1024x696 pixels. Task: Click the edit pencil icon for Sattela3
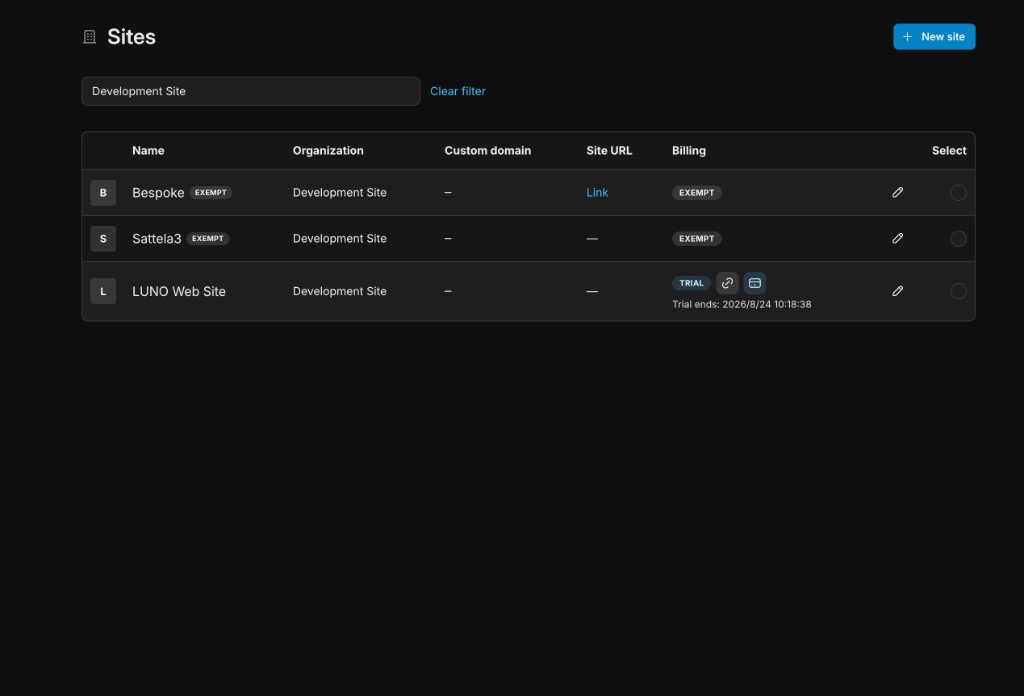[x=897, y=238]
